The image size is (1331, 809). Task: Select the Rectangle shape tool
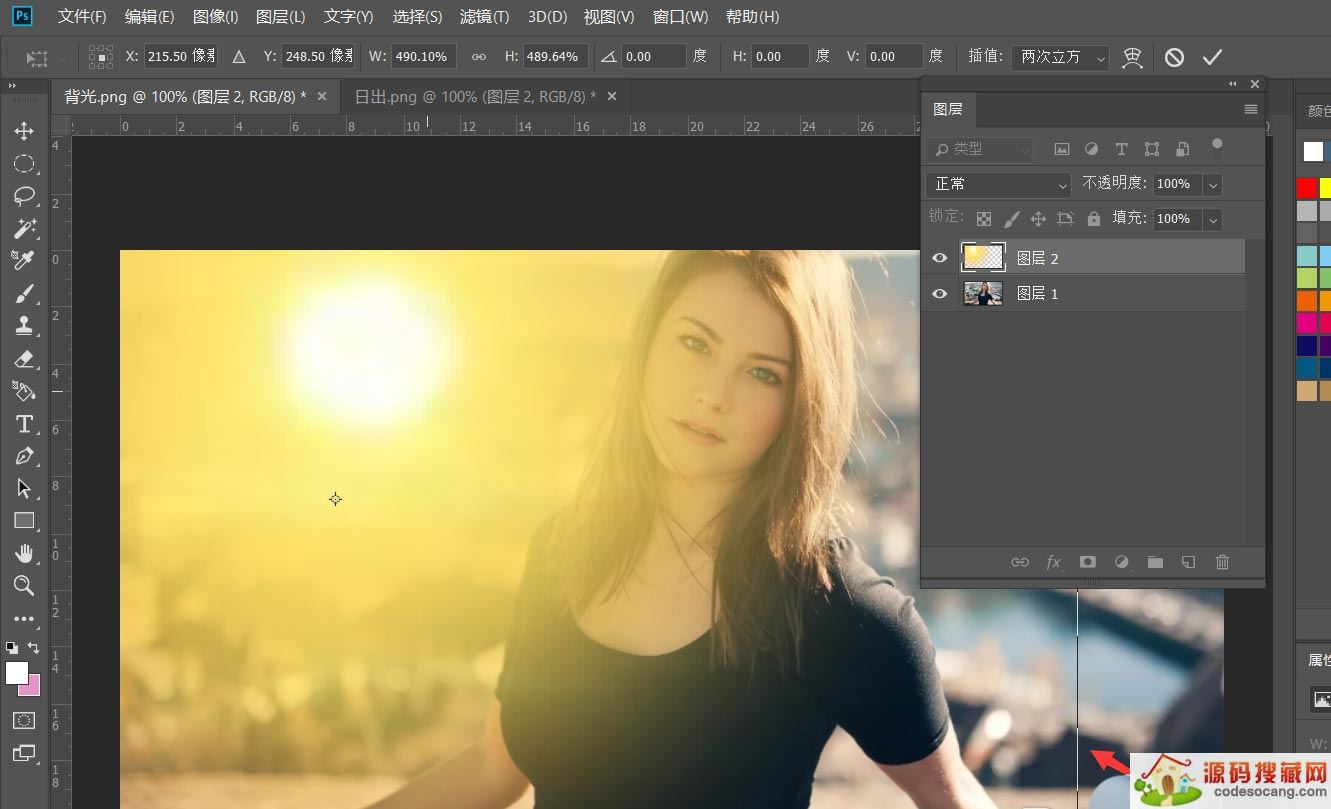click(x=24, y=521)
